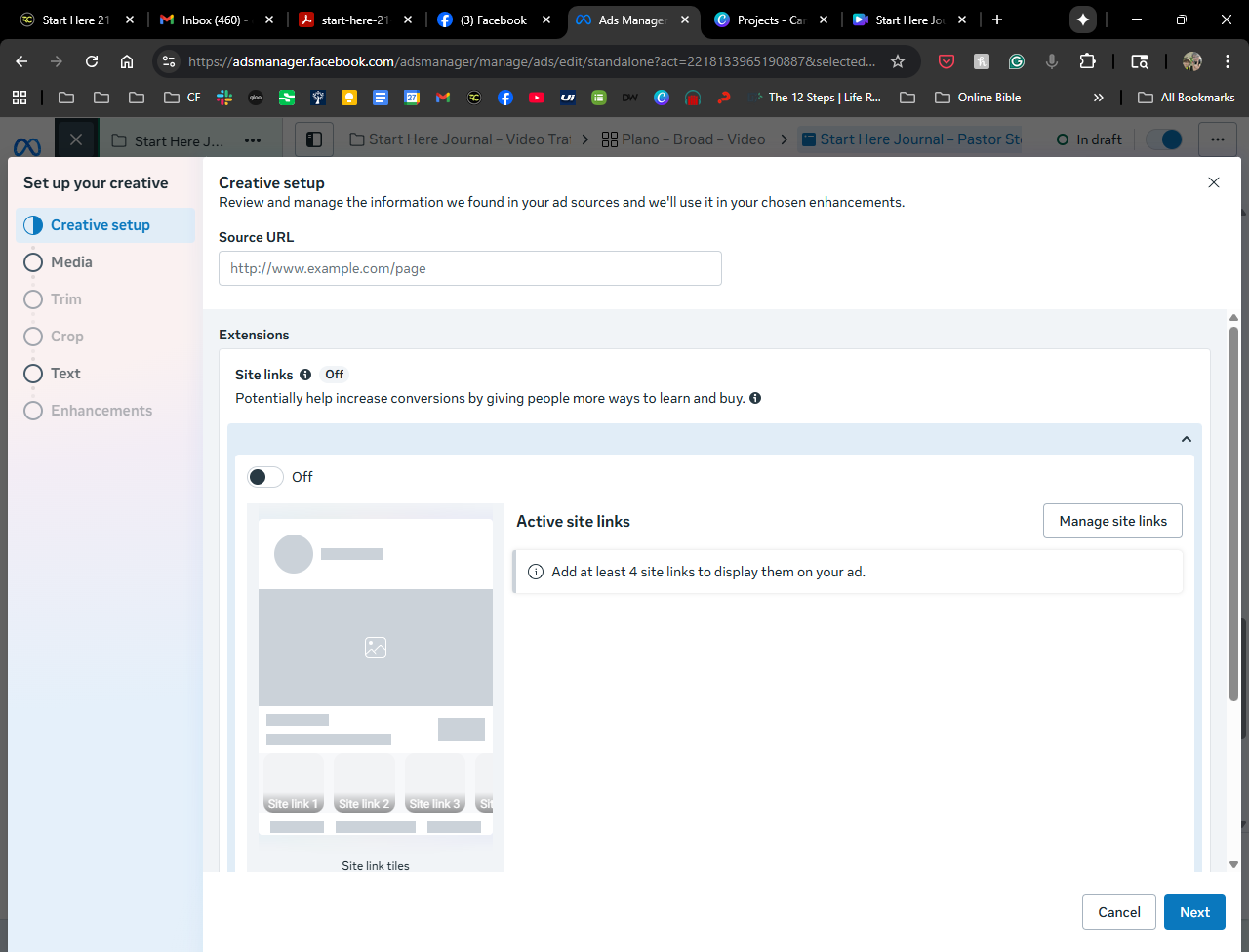1249x952 pixels.
Task: Reload the Ads Manager page
Action: (92, 61)
